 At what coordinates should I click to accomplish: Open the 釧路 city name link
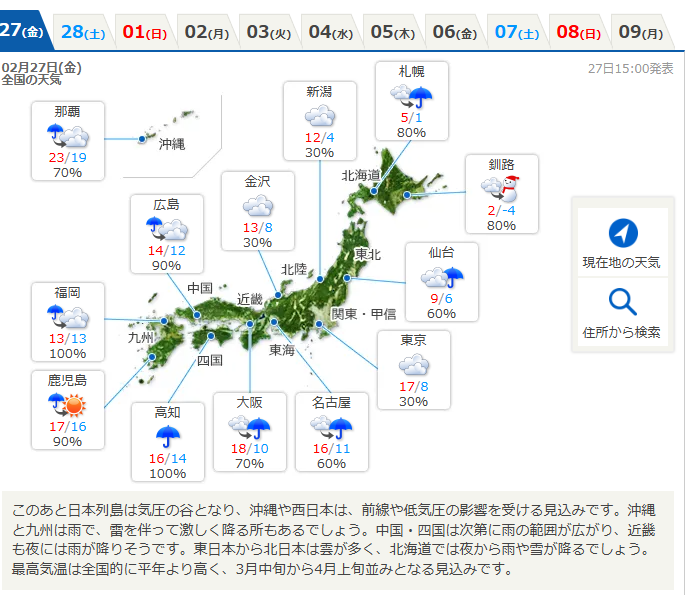coord(501,165)
